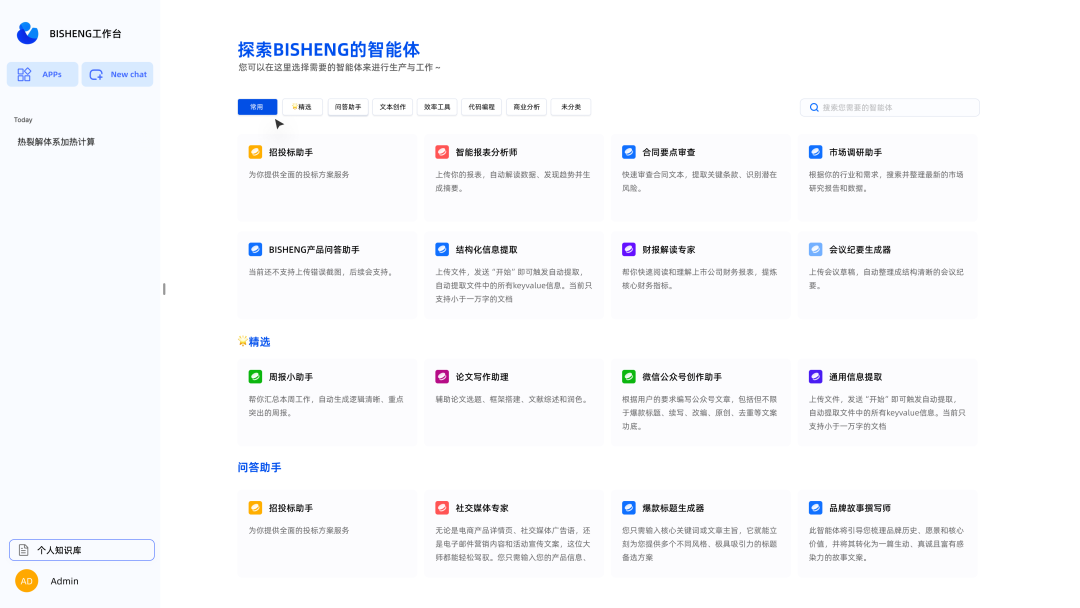
Task: Click the blue 品牌故事撰写师 icon
Action: pos(816,507)
